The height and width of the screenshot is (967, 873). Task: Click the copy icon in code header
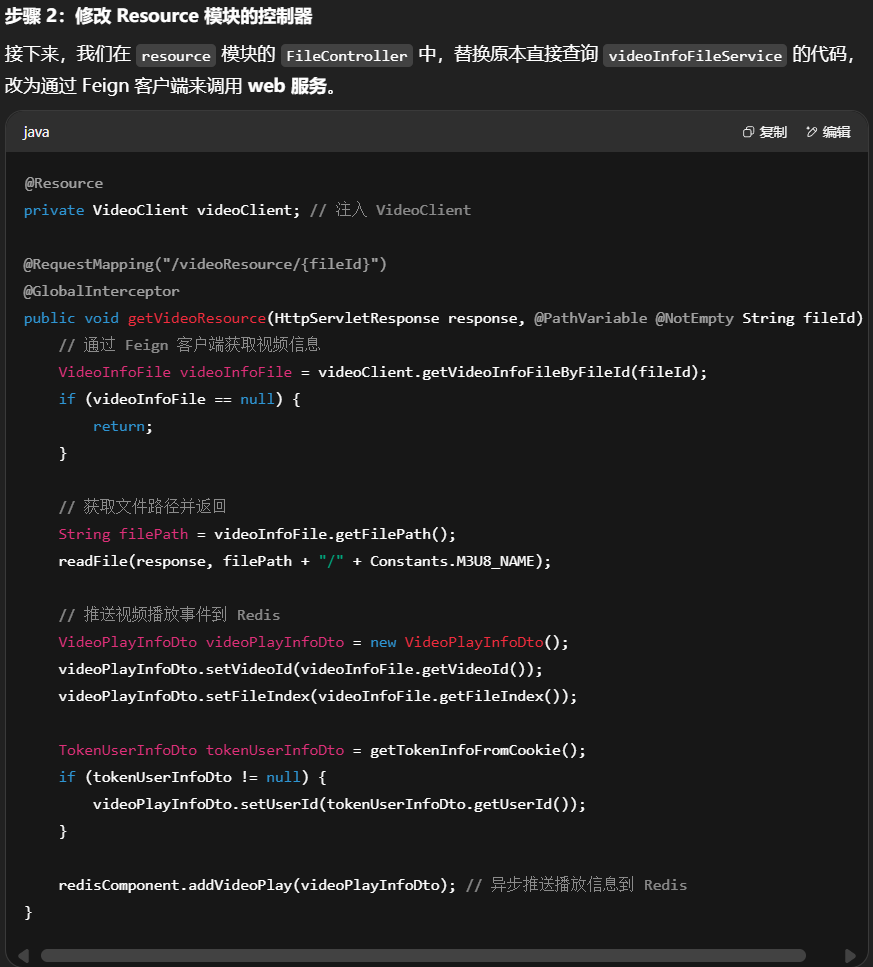748,132
